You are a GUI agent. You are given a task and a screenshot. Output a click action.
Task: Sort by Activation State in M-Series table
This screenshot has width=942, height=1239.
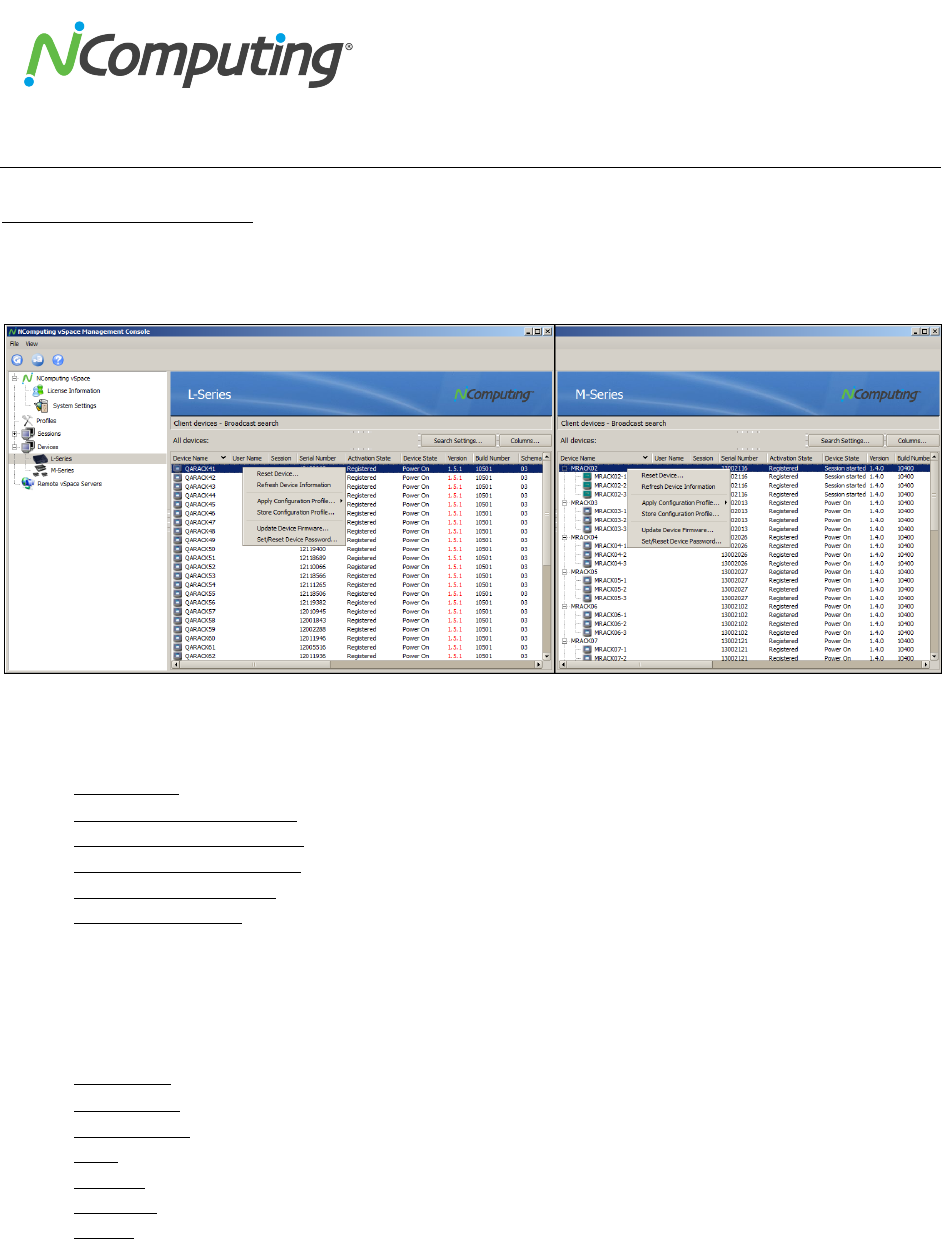pyautogui.click(x=793, y=458)
